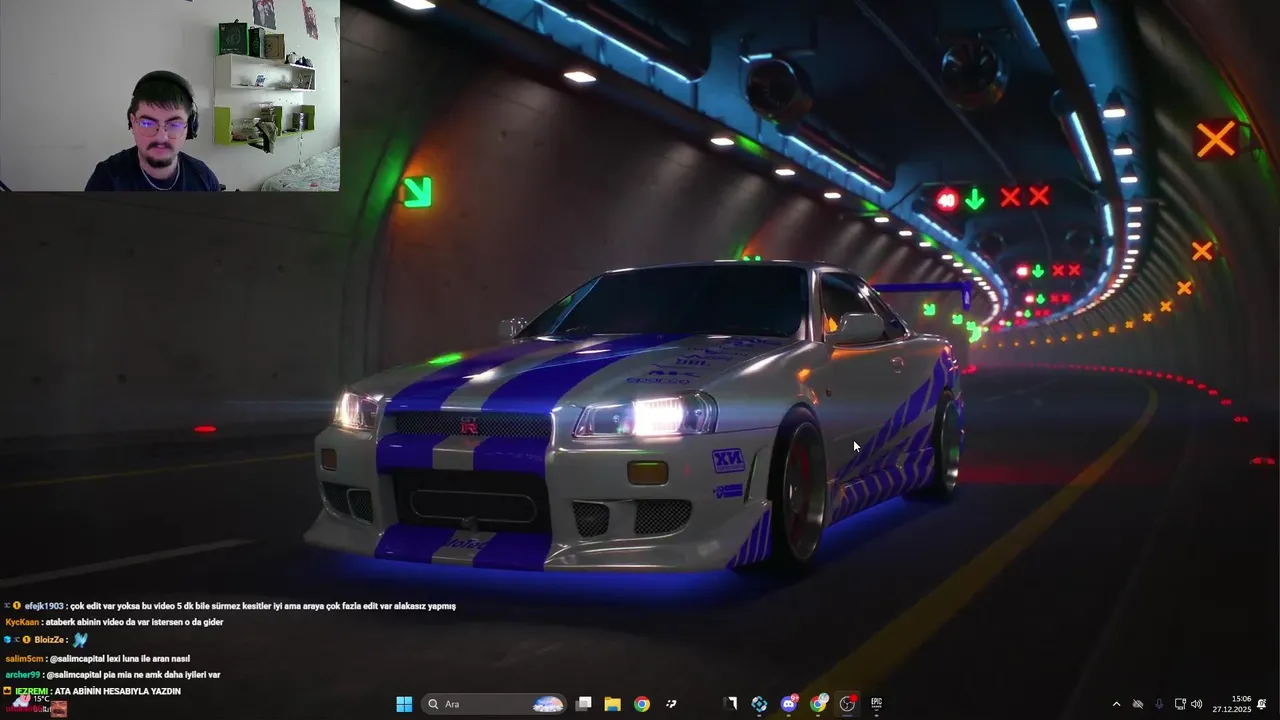Open the active recording app taskbar icon
The width and height of the screenshot is (1280, 720).
pos(848,704)
